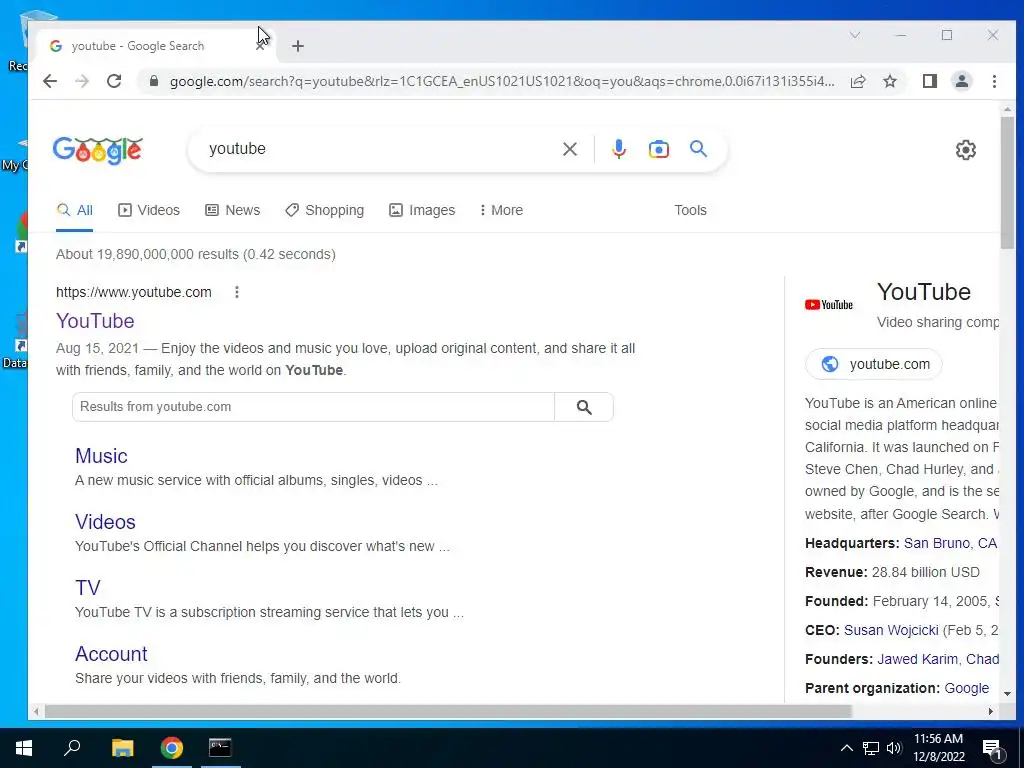The height and width of the screenshot is (768, 1024).
Task: Click YouTube logo in knowledge panel
Action: [829, 305]
